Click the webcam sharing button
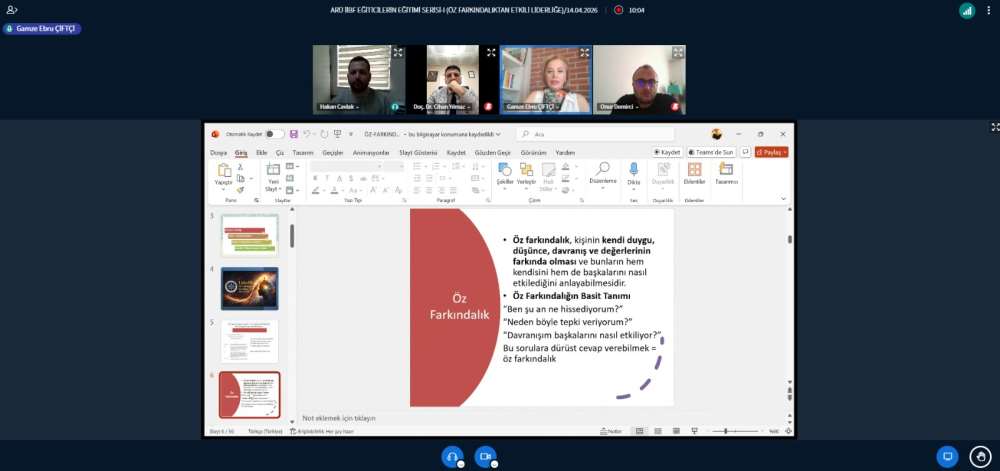The width and height of the screenshot is (1000, 471). coord(485,456)
